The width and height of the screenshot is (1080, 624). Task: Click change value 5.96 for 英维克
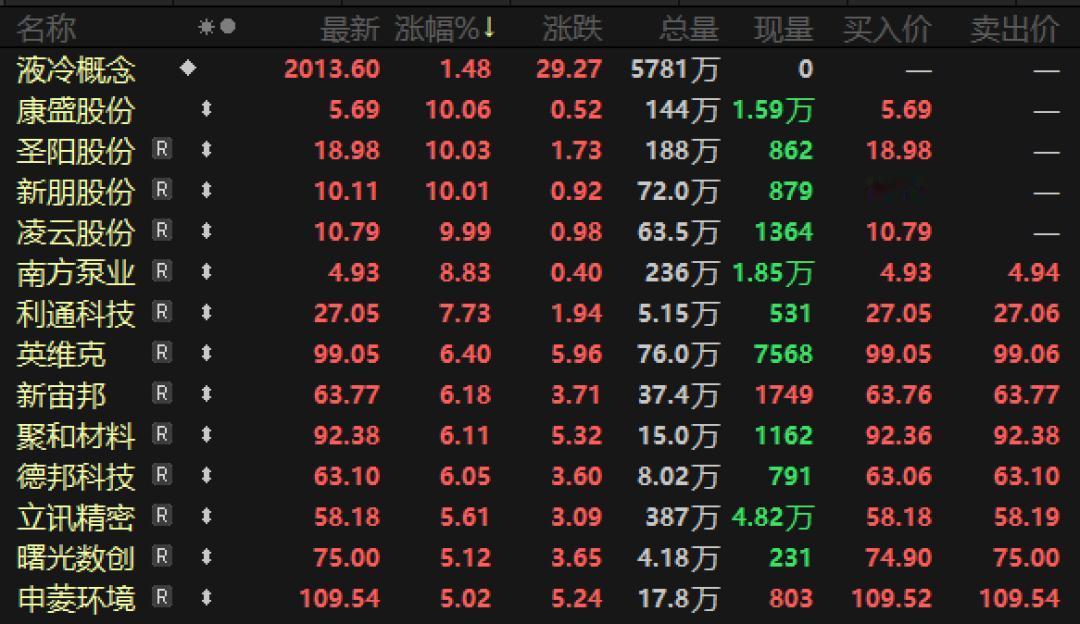point(577,354)
